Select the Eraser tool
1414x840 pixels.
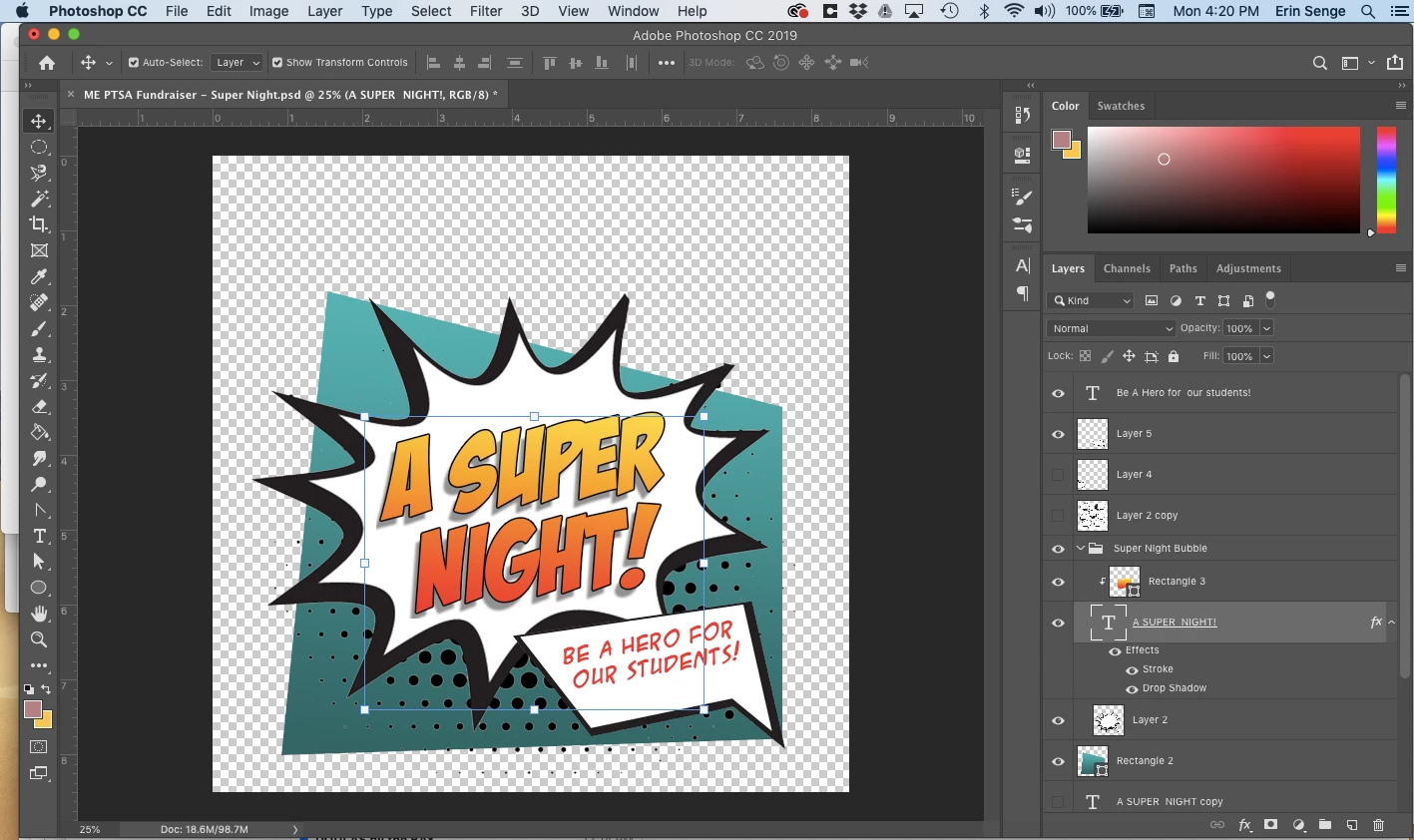click(x=39, y=406)
